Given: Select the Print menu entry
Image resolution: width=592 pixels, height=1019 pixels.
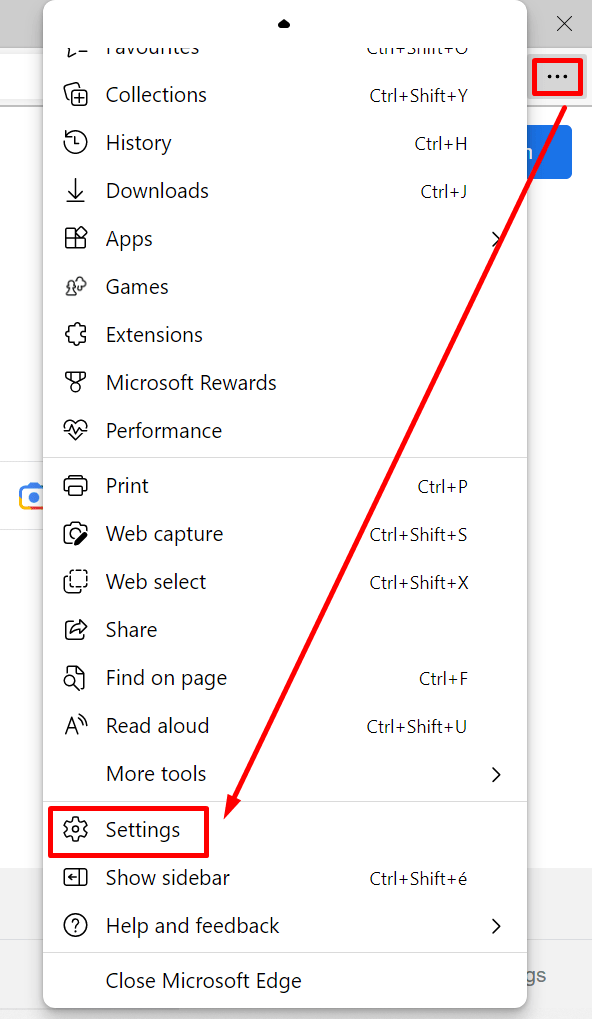Looking at the screenshot, I should pos(285,486).
